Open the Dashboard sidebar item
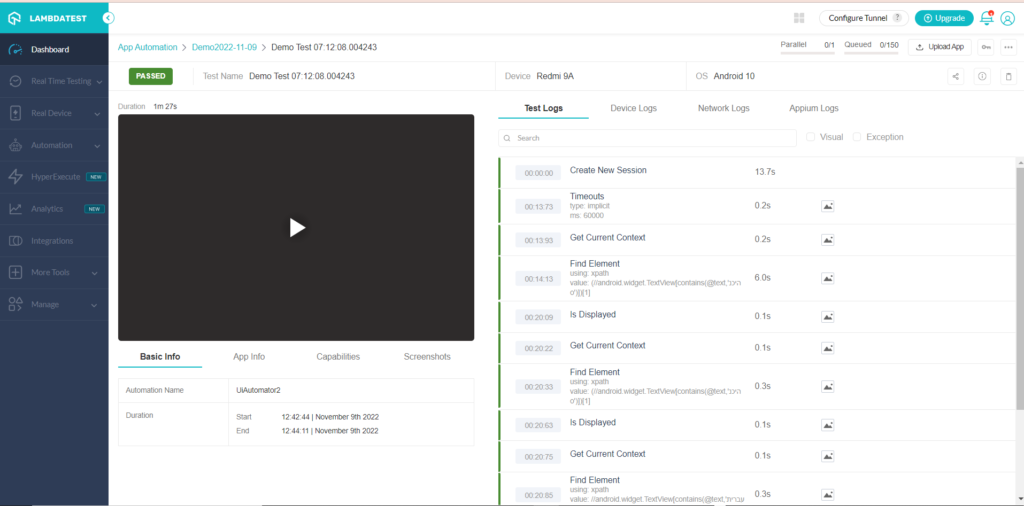Viewport: 1024px width, 506px height. (54, 50)
